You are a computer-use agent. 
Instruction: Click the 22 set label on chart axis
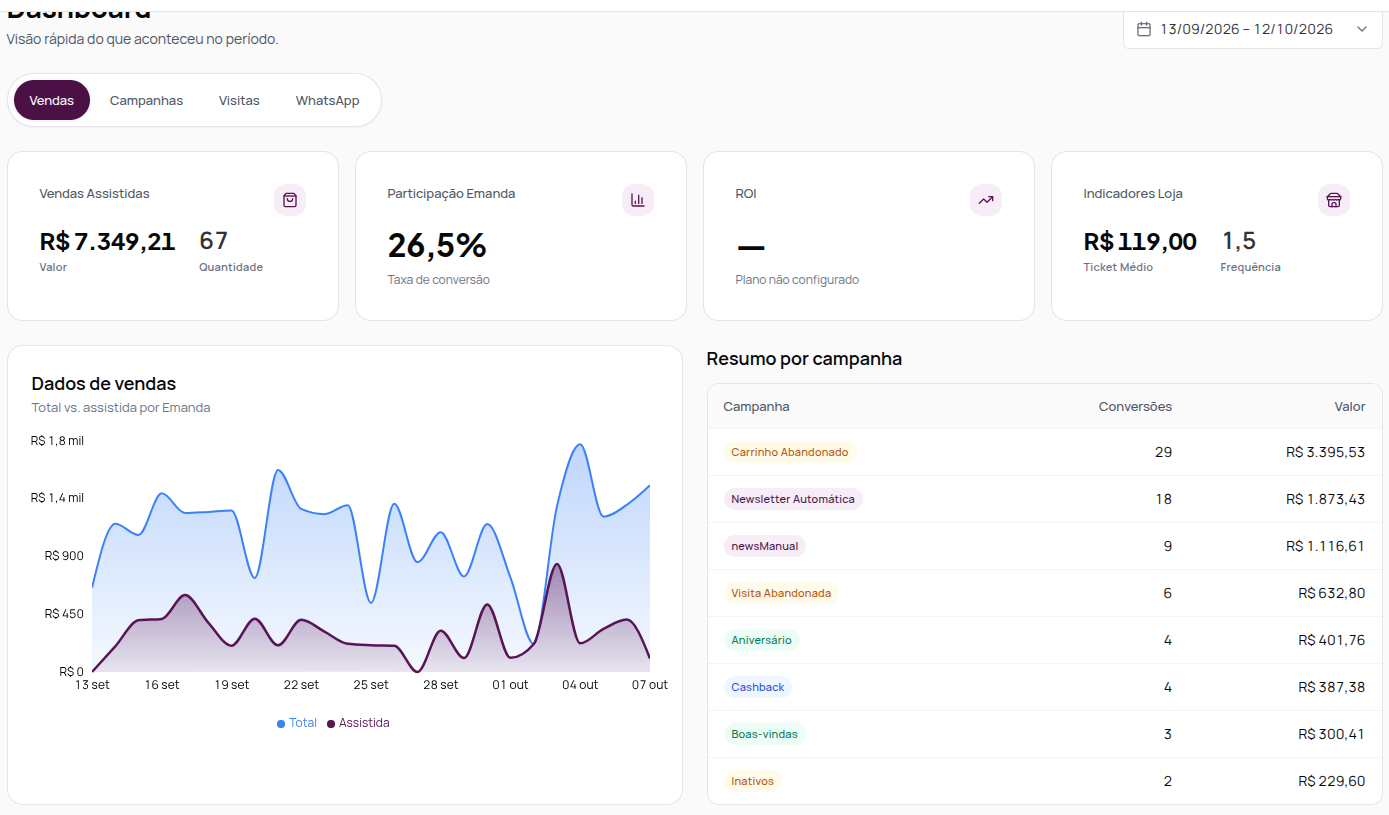click(x=301, y=685)
